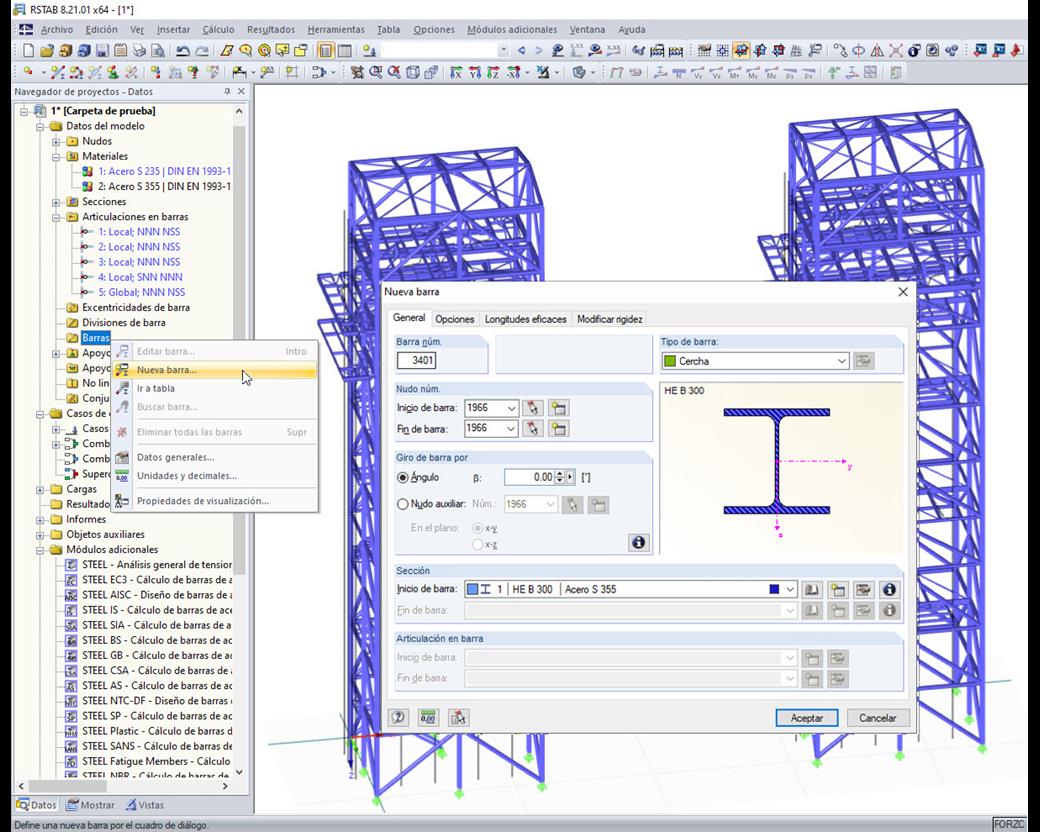Switch to the Modificar rigidez tab

coord(610,319)
